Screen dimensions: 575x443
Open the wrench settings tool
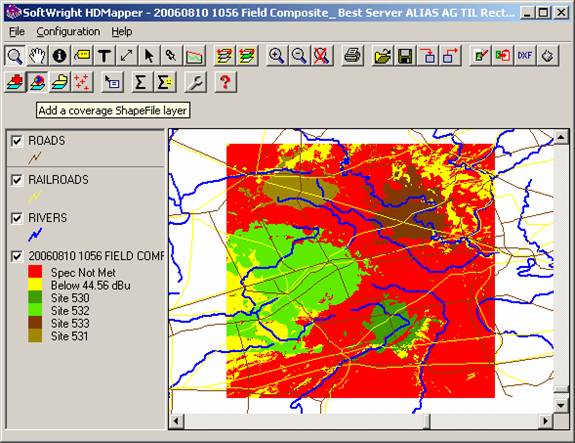195,82
